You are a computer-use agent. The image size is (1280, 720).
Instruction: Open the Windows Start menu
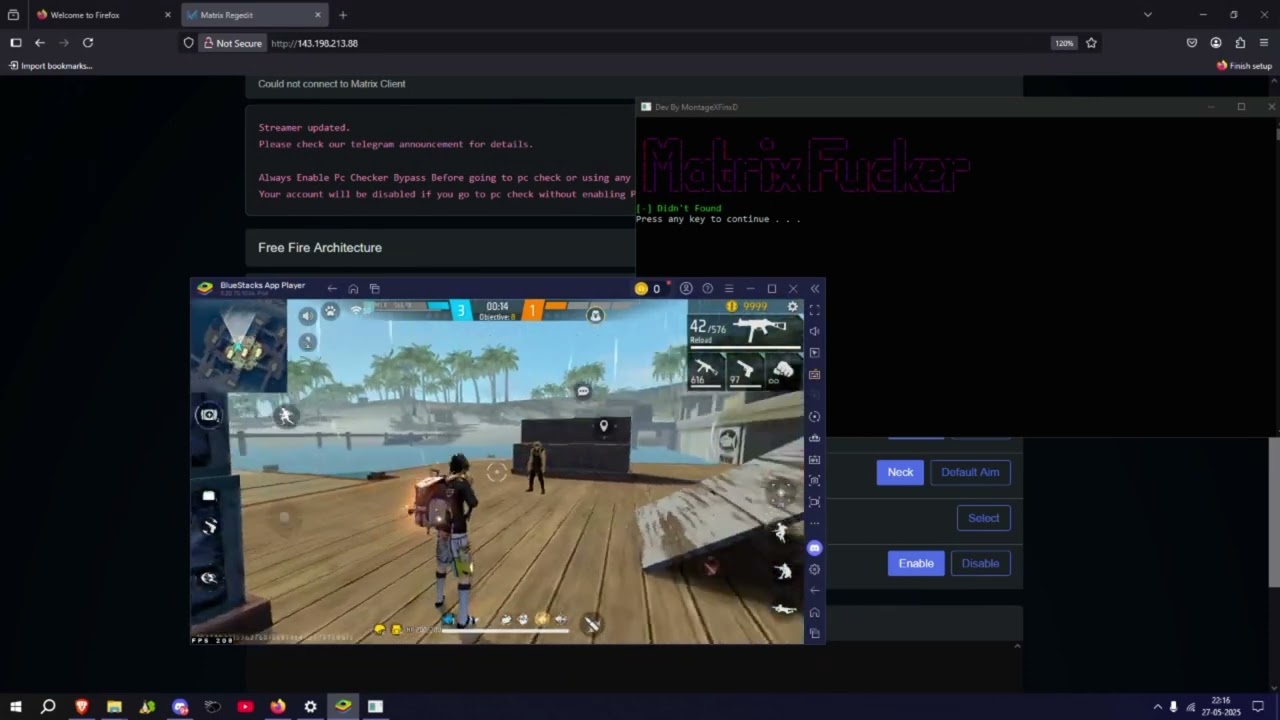tap(15, 707)
